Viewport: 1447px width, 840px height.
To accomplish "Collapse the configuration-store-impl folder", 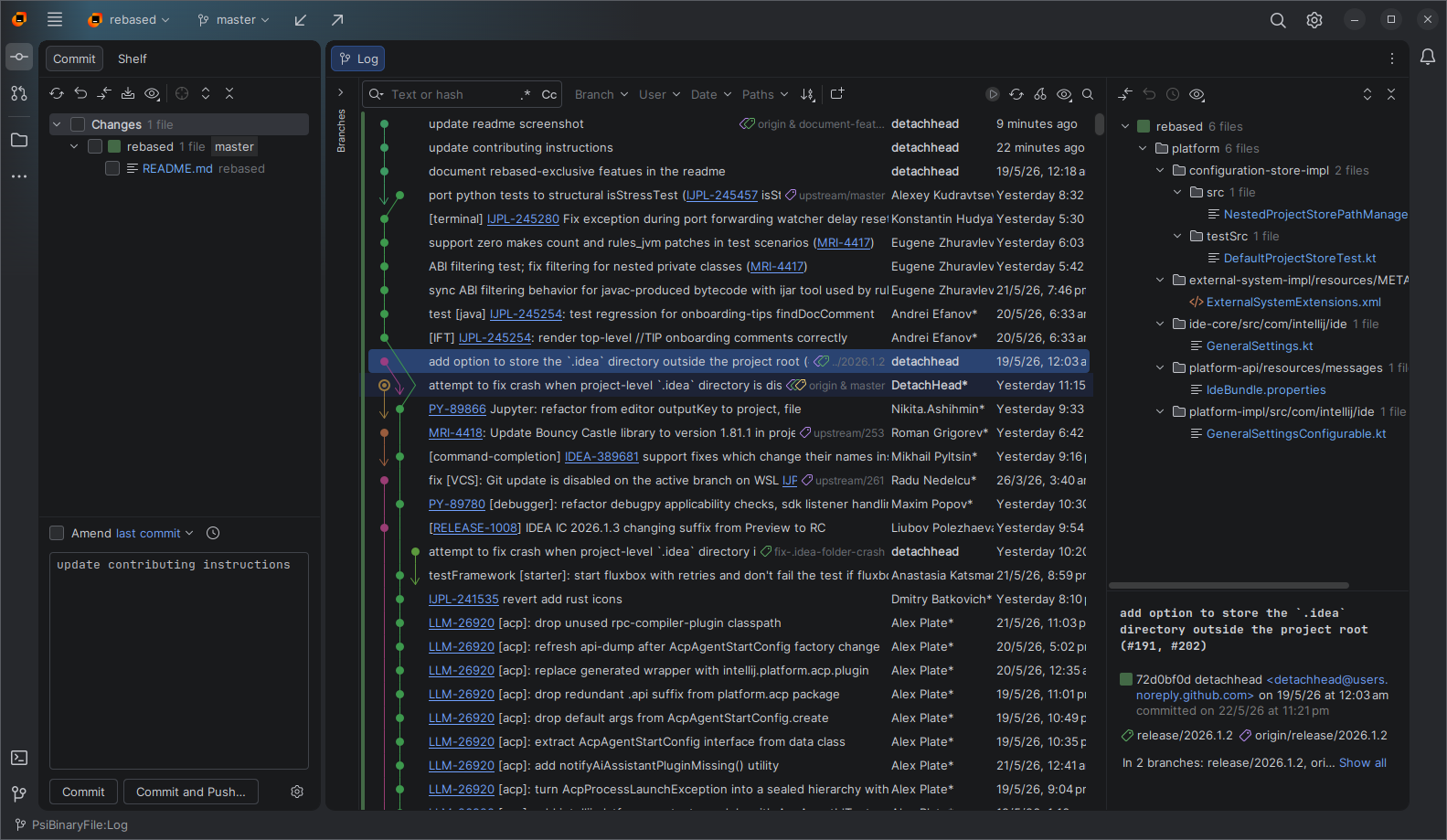I will (x=1160, y=170).
